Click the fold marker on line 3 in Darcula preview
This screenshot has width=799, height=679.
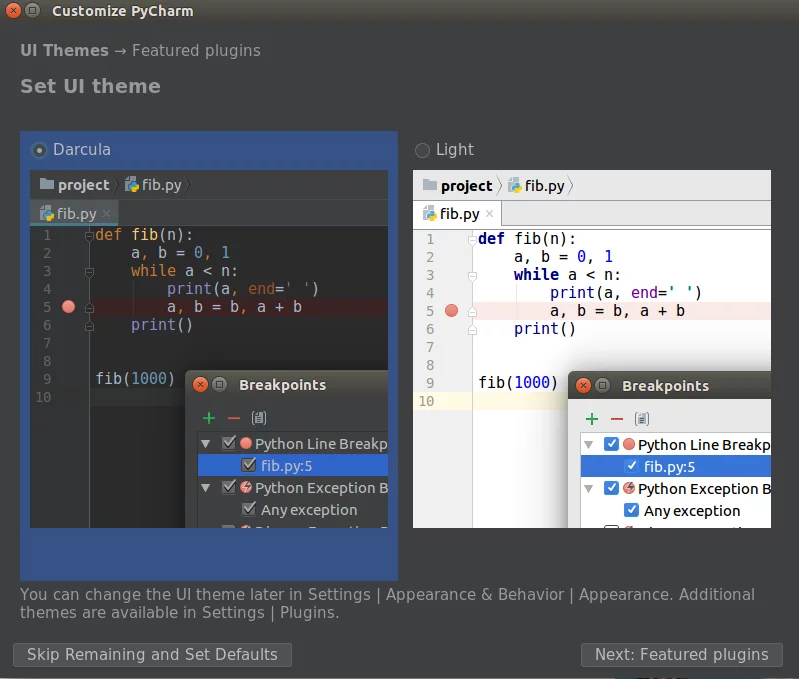[89, 271]
